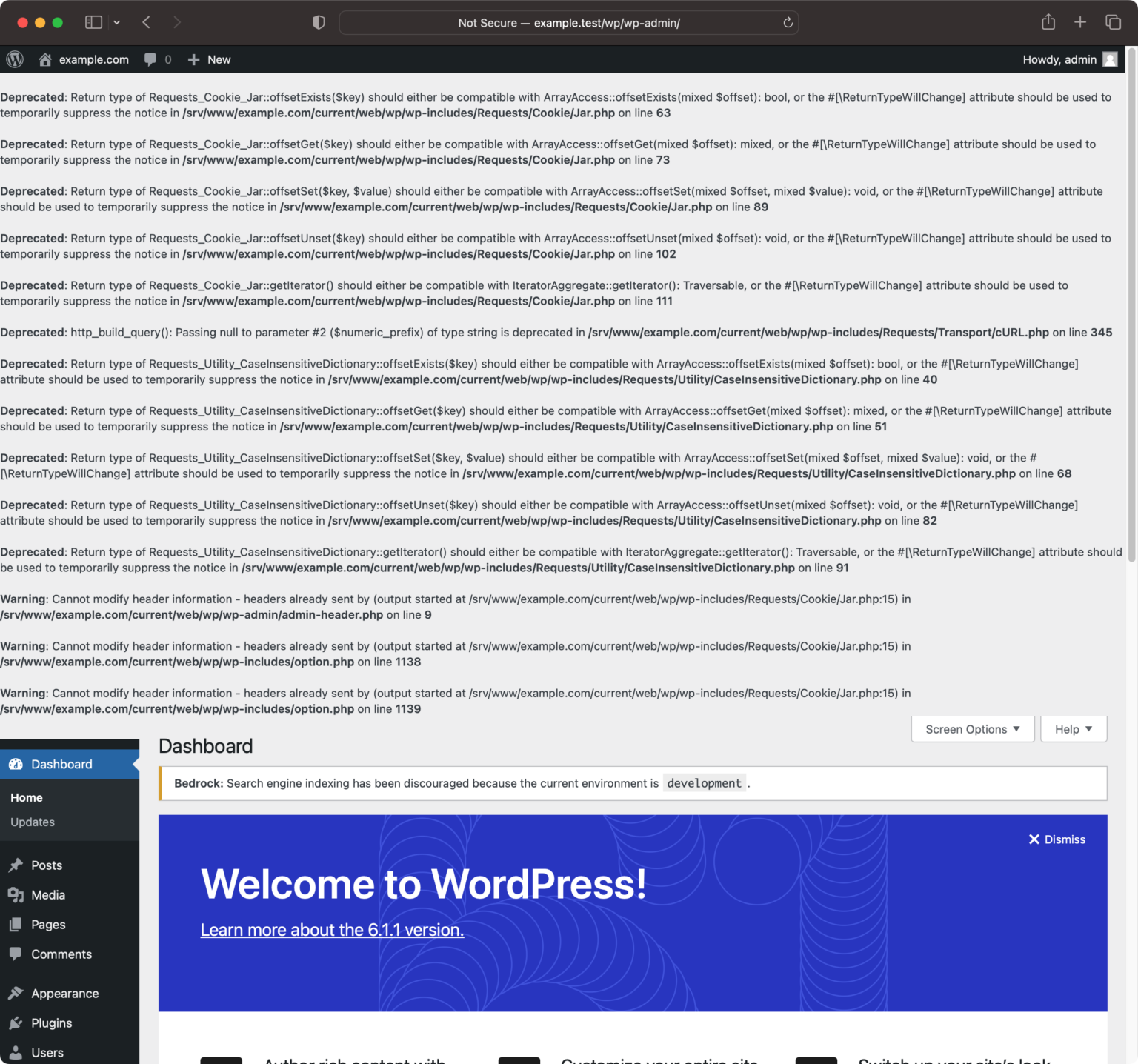The height and width of the screenshot is (1064, 1138).
Task: Expand the Help dropdown tab
Action: pyautogui.click(x=1074, y=729)
